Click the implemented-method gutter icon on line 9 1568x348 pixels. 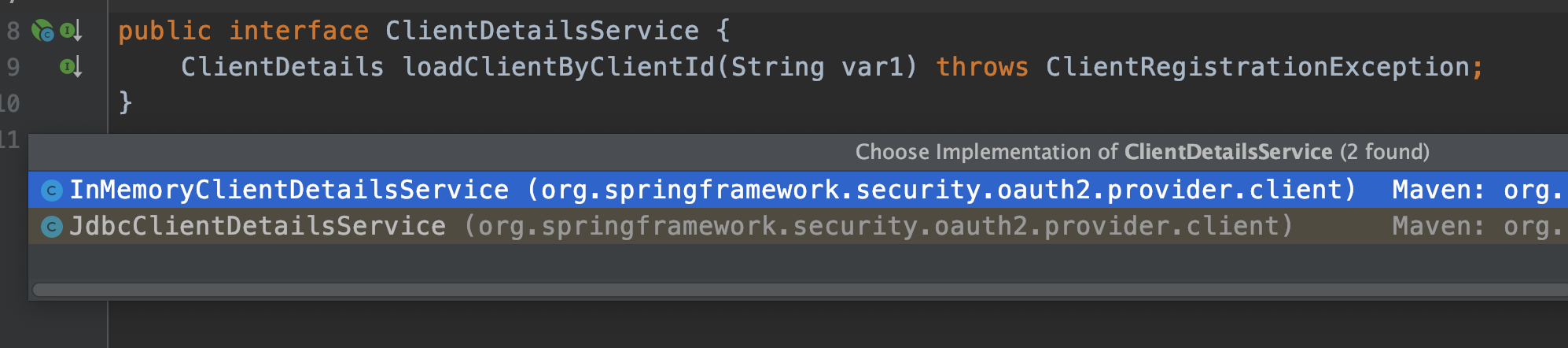tap(71, 67)
